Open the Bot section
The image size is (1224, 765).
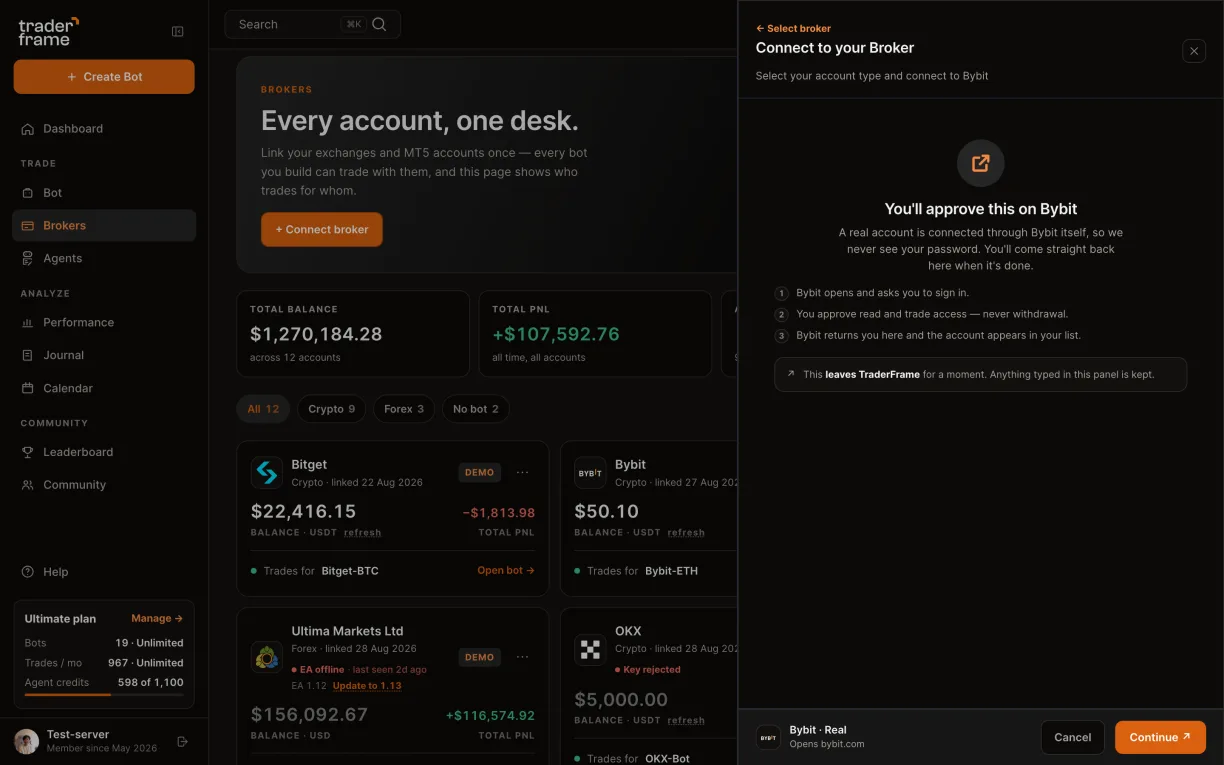pos(104,193)
